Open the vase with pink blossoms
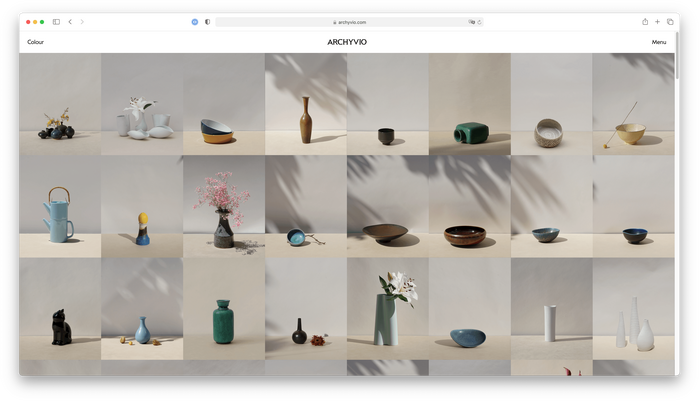This screenshot has height=401, width=699. [x=224, y=206]
